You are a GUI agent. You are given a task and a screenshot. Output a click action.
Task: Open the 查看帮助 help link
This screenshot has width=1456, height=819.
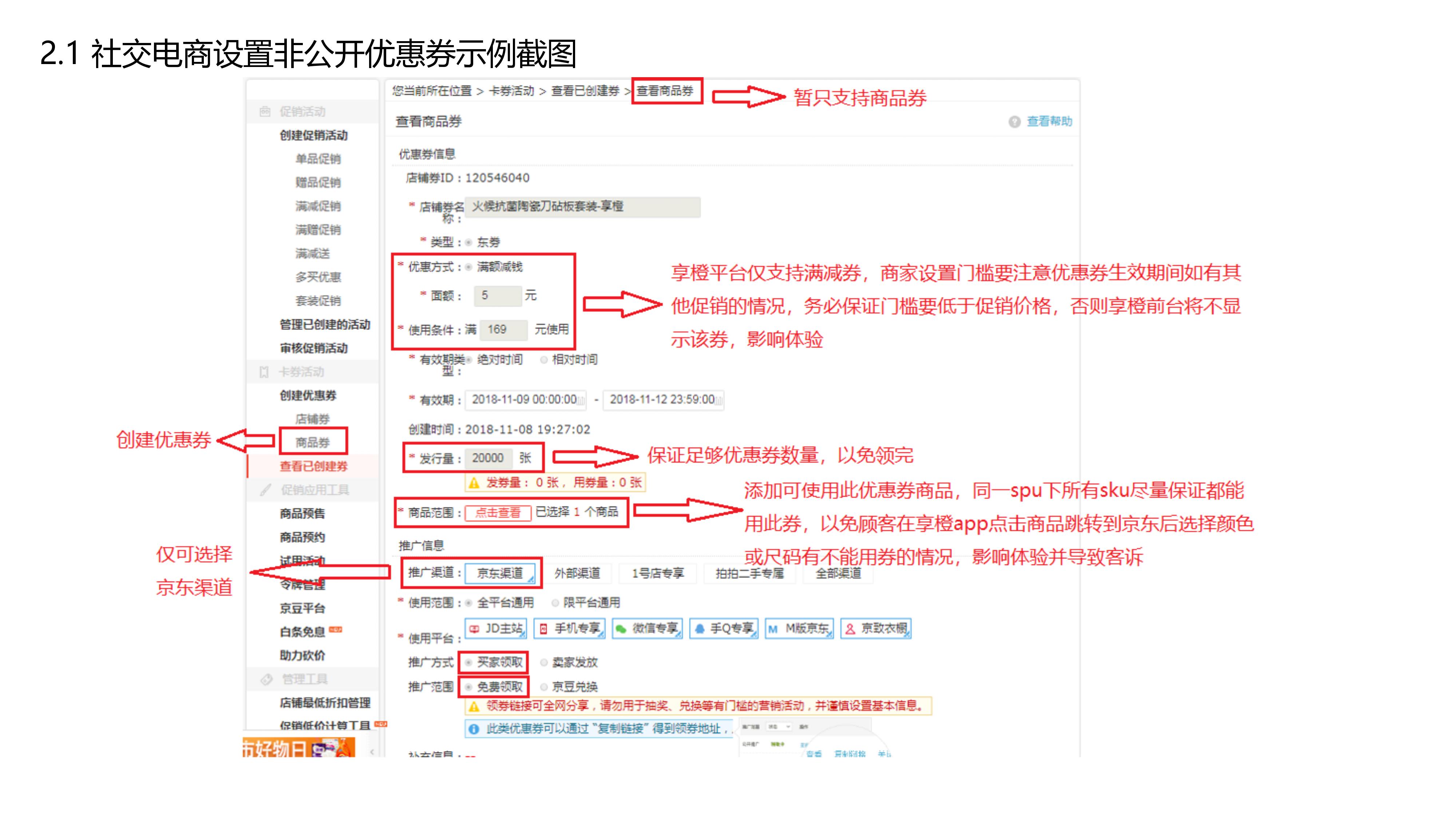coord(1049,122)
